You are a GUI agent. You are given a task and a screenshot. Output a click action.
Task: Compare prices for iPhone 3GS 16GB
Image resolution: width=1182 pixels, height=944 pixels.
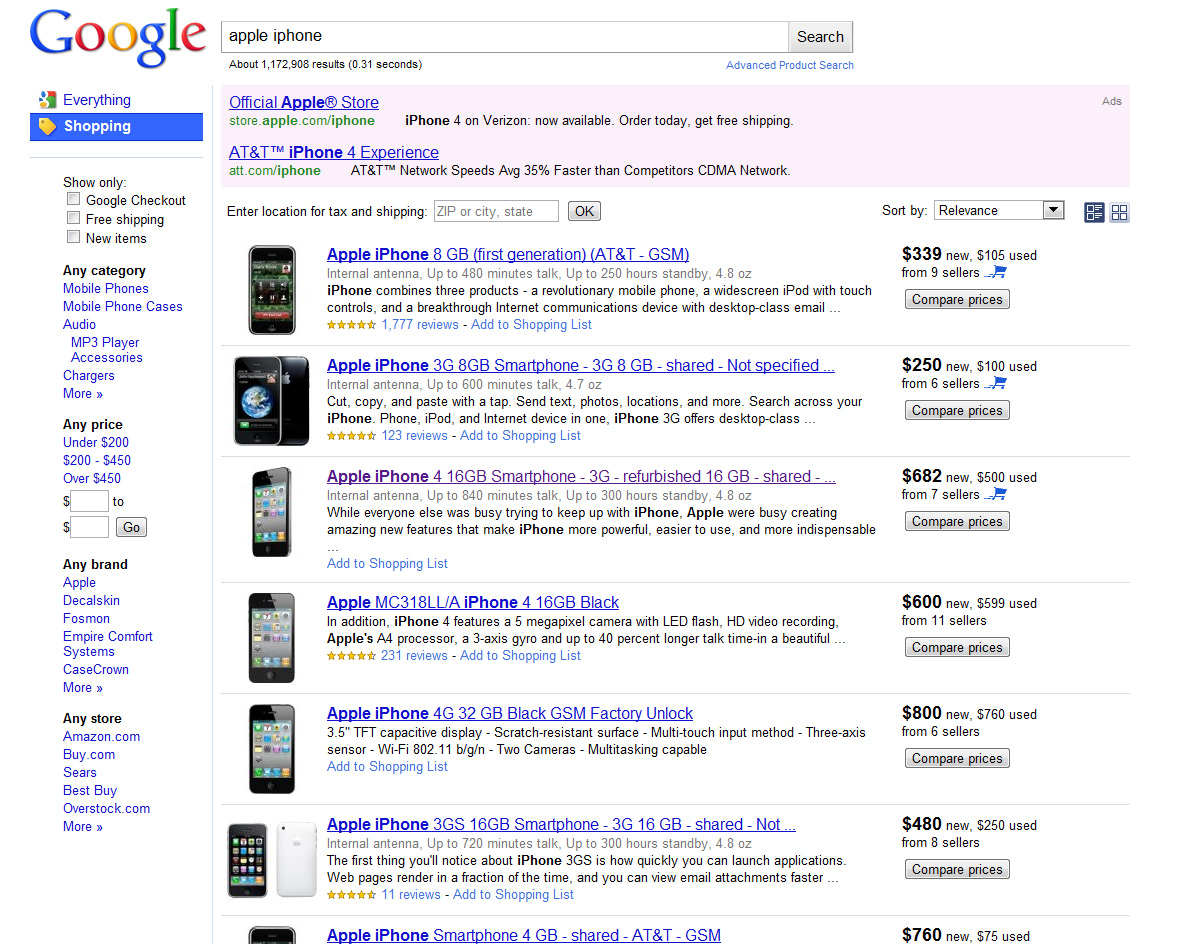pyautogui.click(x=957, y=869)
